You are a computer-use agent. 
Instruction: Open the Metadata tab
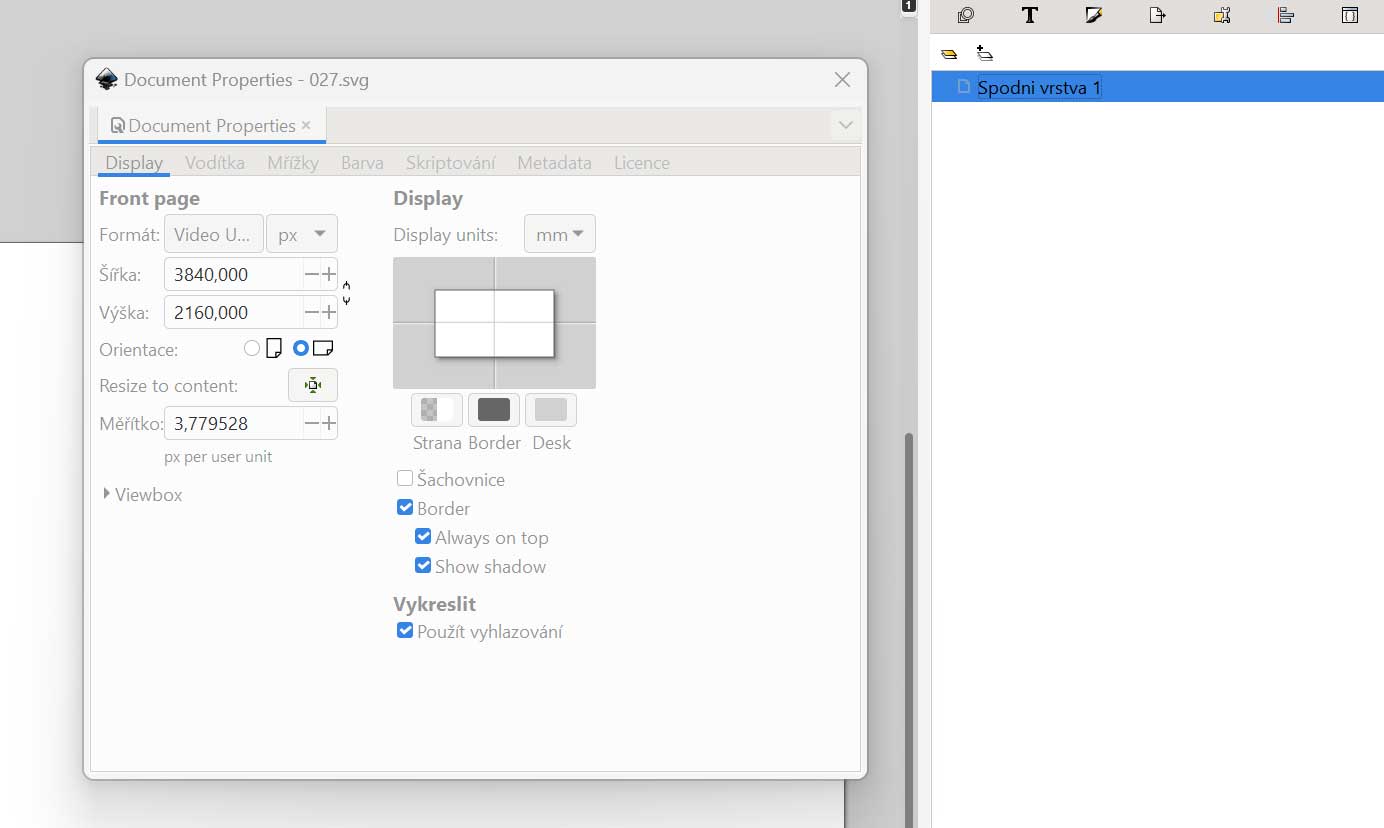(x=554, y=163)
